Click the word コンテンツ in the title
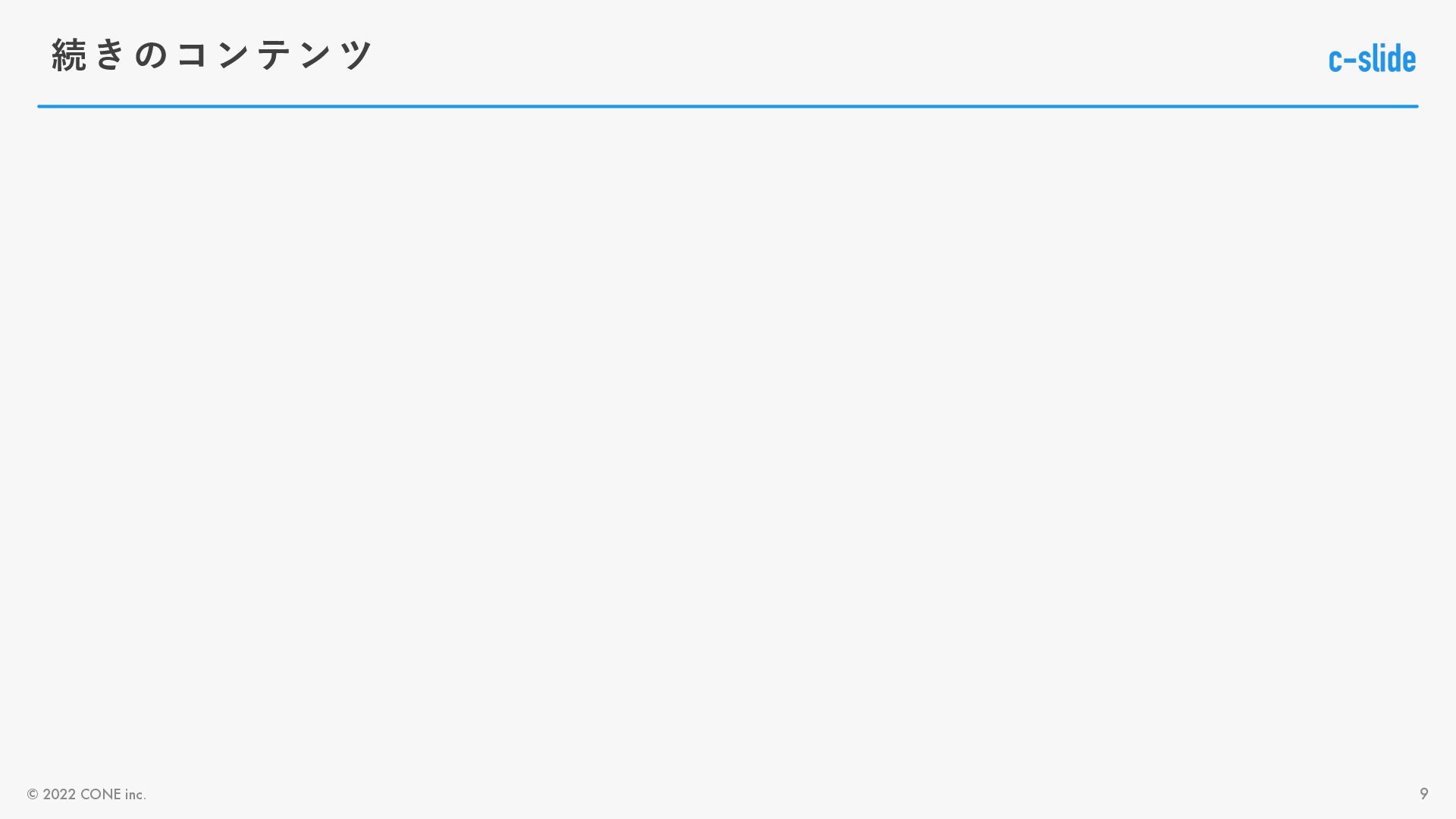 [275, 55]
